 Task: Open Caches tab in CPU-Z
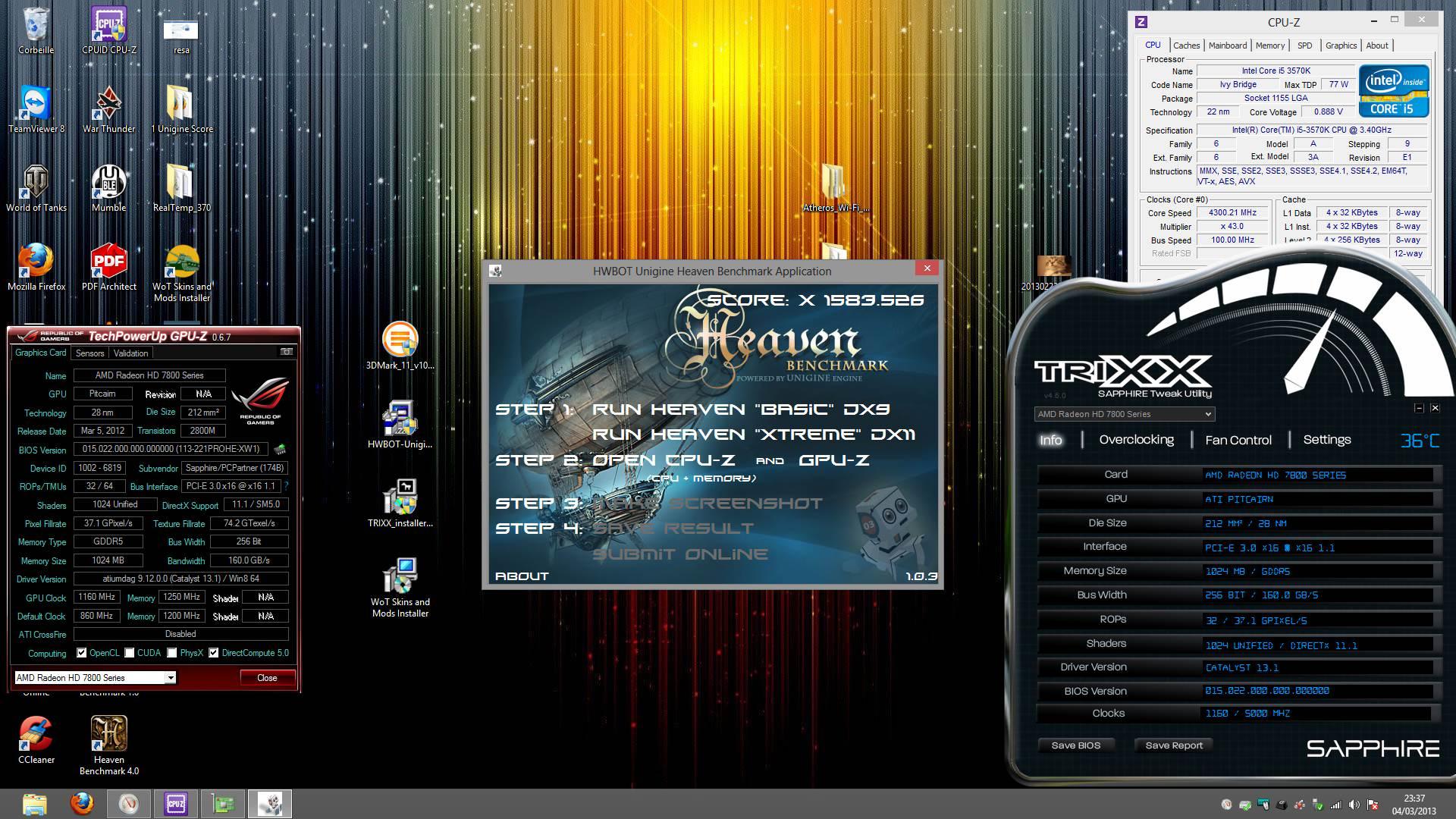[x=1186, y=45]
